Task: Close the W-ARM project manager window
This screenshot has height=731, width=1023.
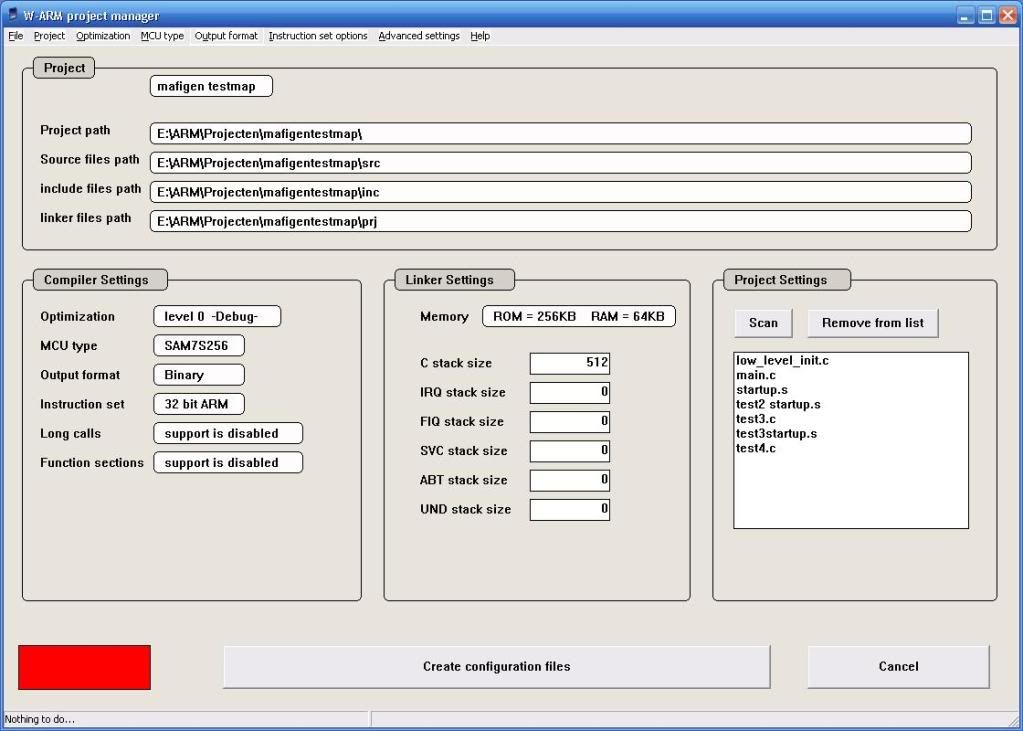Action: [1006, 15]
